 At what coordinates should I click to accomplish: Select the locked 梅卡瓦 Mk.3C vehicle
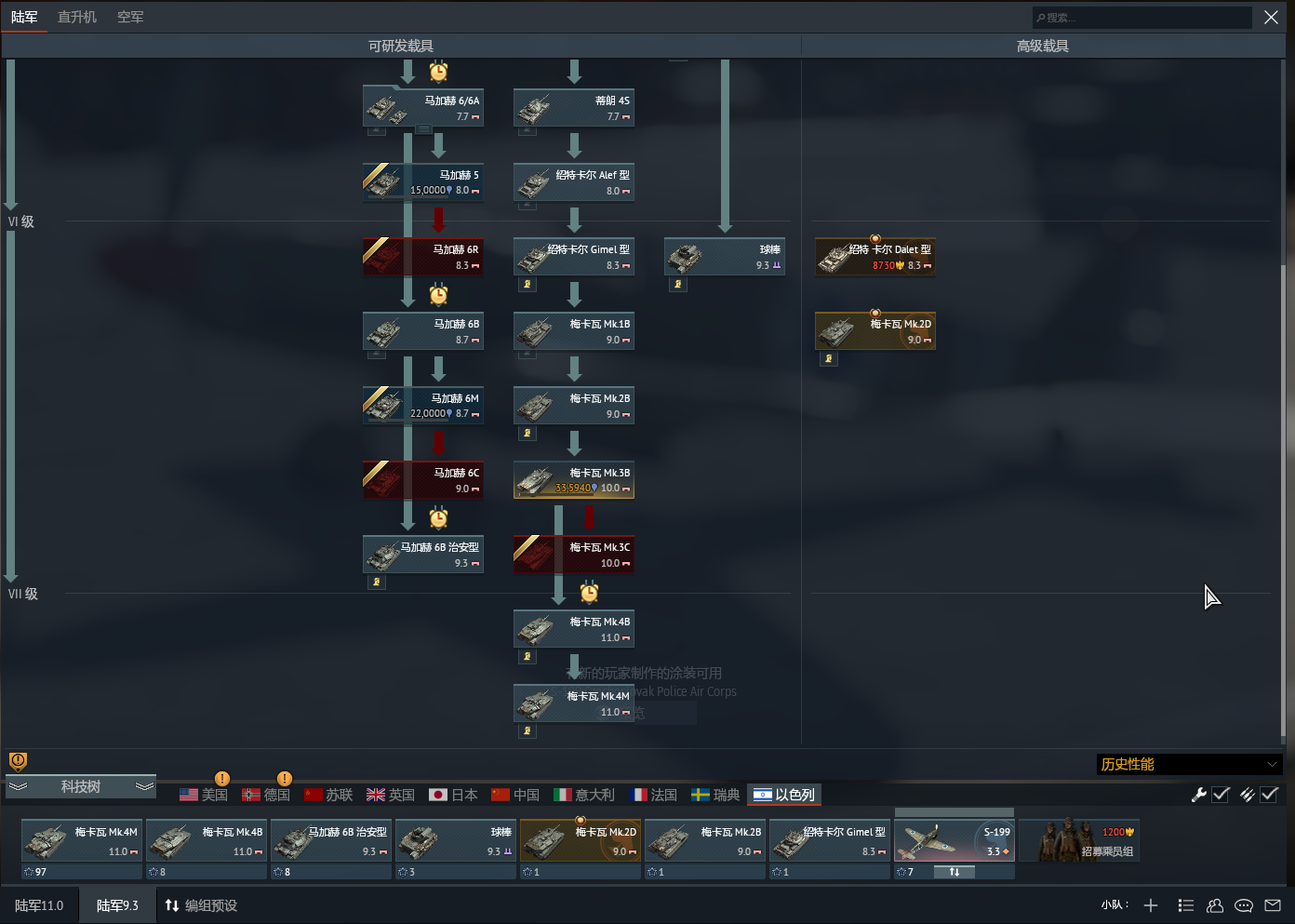click(574, 555)
